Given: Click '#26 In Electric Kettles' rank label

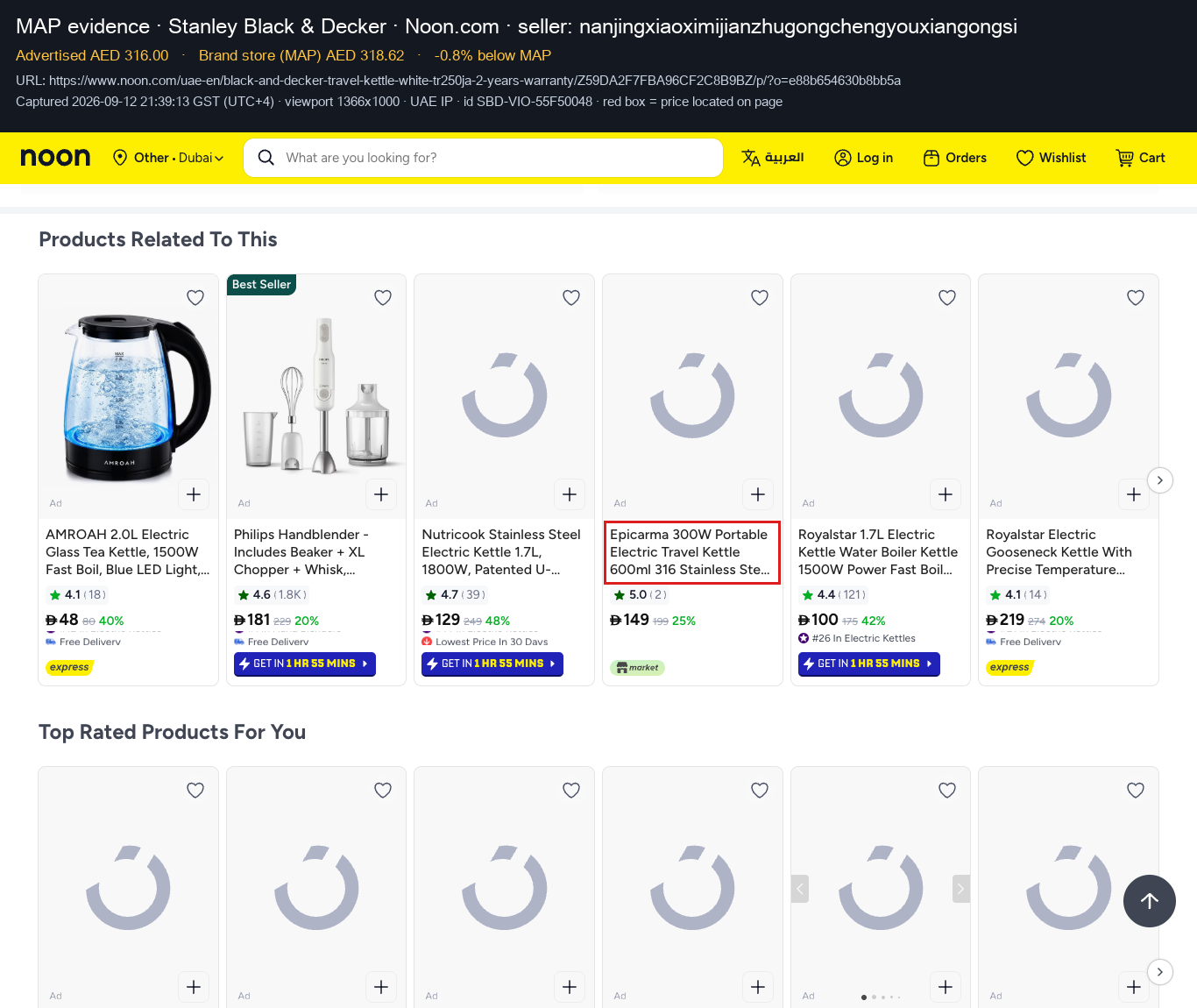Looking at the screenshot, I should click(857, 639).
